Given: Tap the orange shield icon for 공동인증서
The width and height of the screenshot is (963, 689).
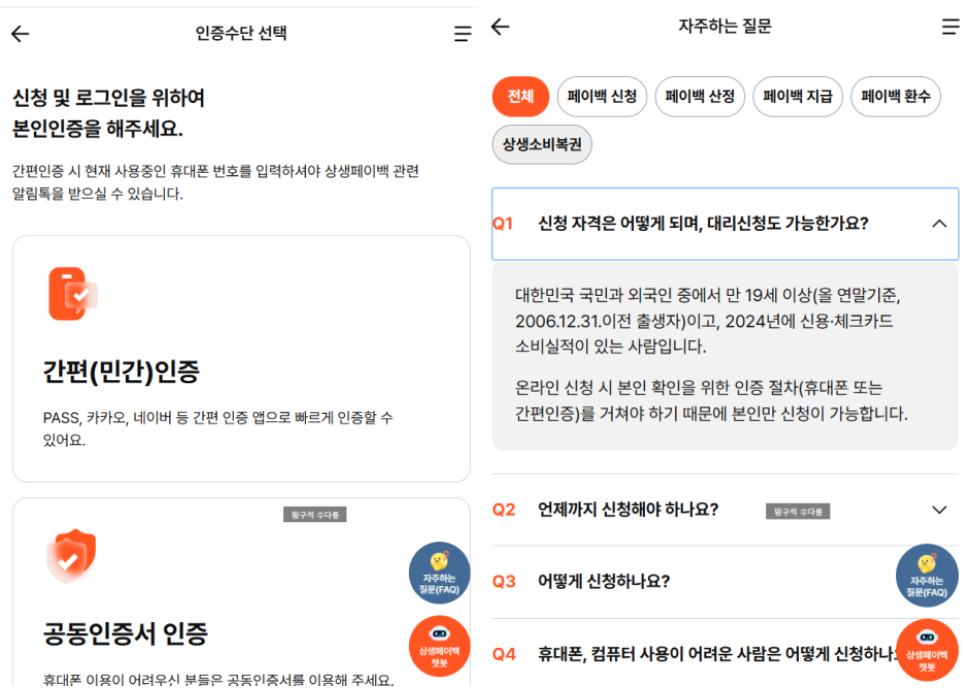Looking at the screenshot, I should pyautogui.click(x=72, y=556).
